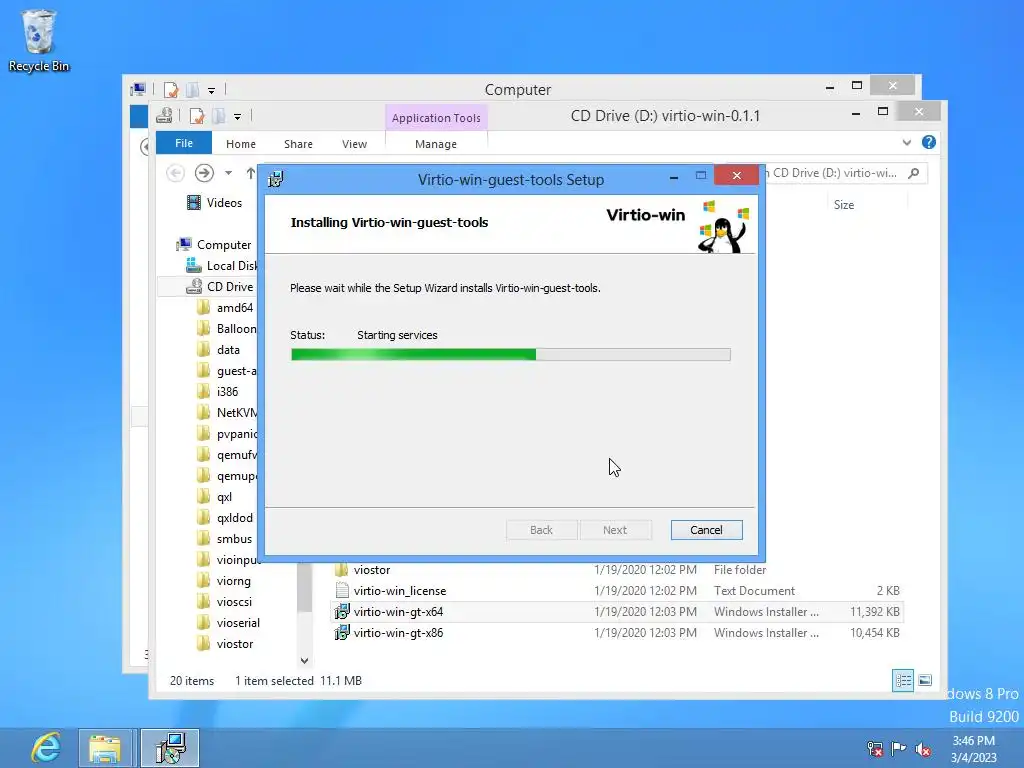The width and height of the screenshot is (1024, 768).
Task: Open the Manage ribbon tab
Action: 436,144
